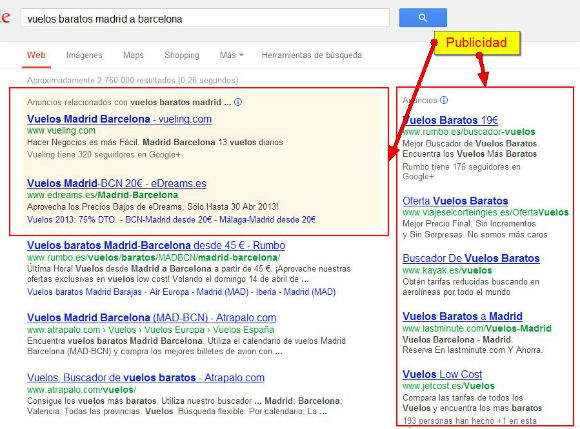Viewport: 580px width, 429px height.
Task: Open 'Vuelos Madrid Barcelona - vueling.com' ad
Action: (119, 119)
